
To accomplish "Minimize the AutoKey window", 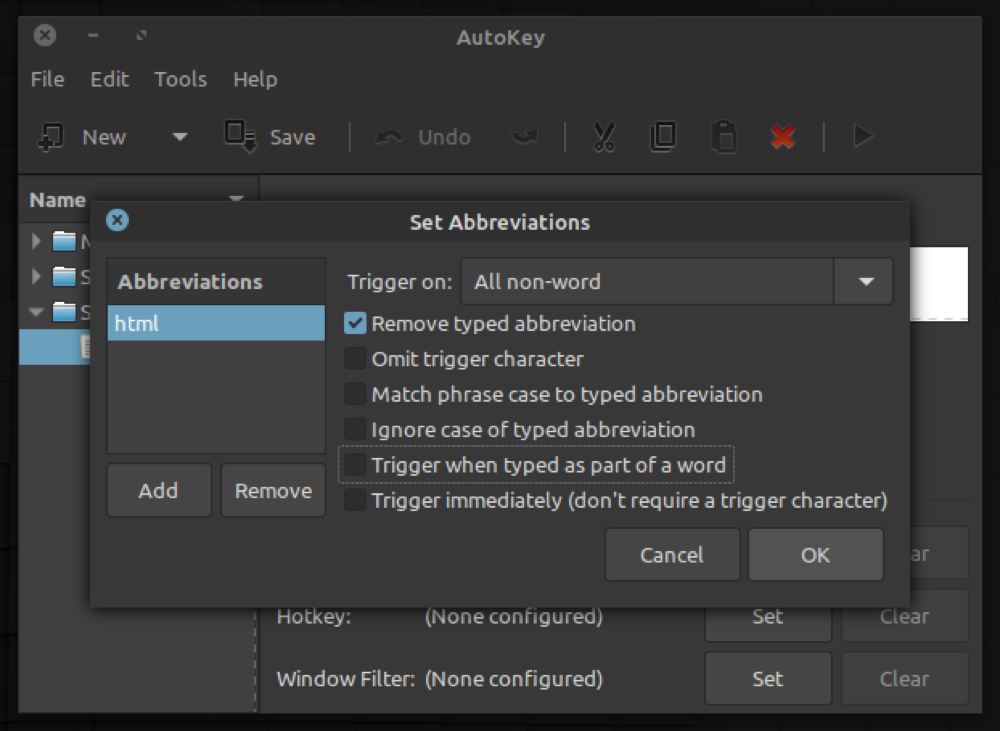I will (x=93, y=35).
